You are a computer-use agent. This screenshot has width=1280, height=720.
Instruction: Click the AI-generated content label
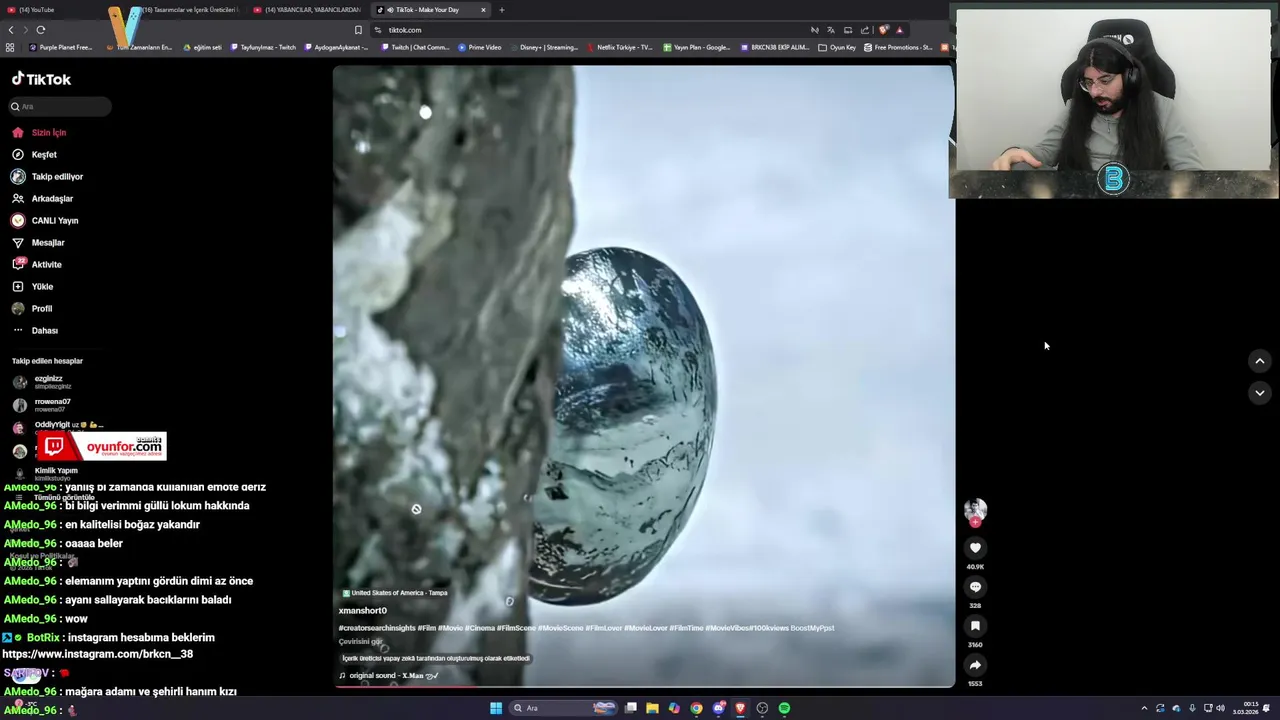(x=436, y=658)
